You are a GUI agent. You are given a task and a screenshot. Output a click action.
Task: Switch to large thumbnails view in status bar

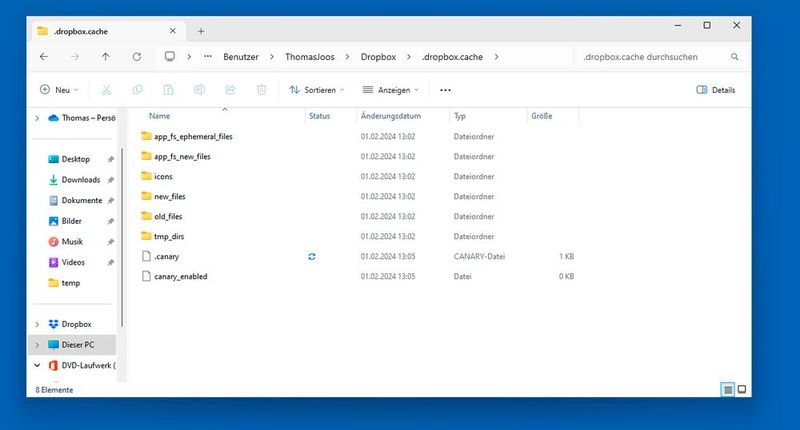tap(742, 388)
